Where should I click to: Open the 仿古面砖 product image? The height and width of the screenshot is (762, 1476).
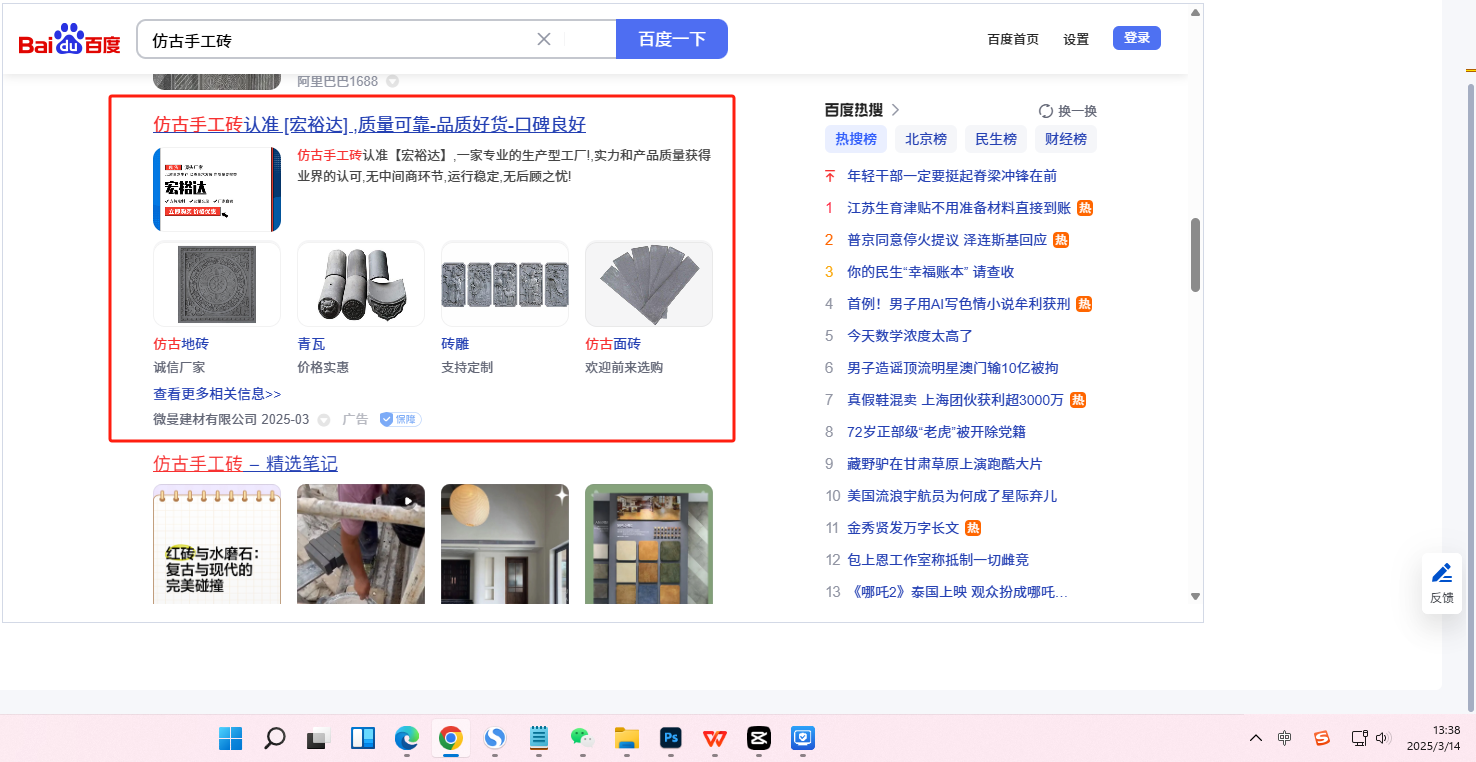[649, 284]
